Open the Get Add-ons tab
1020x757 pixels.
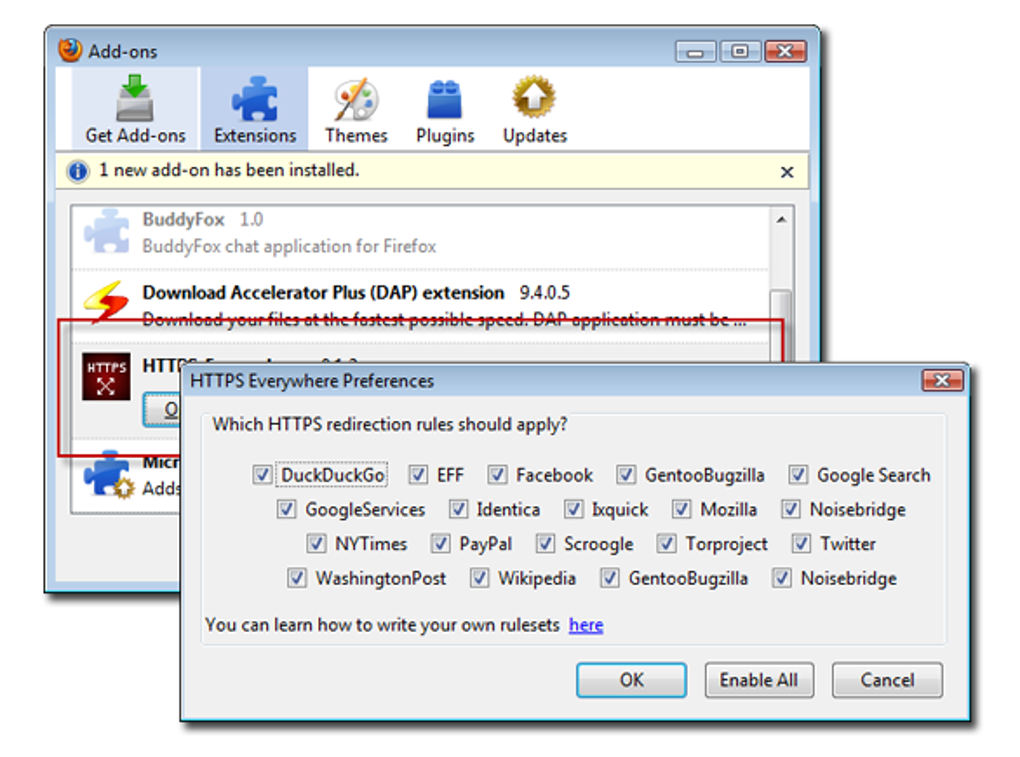coord(135,109)
